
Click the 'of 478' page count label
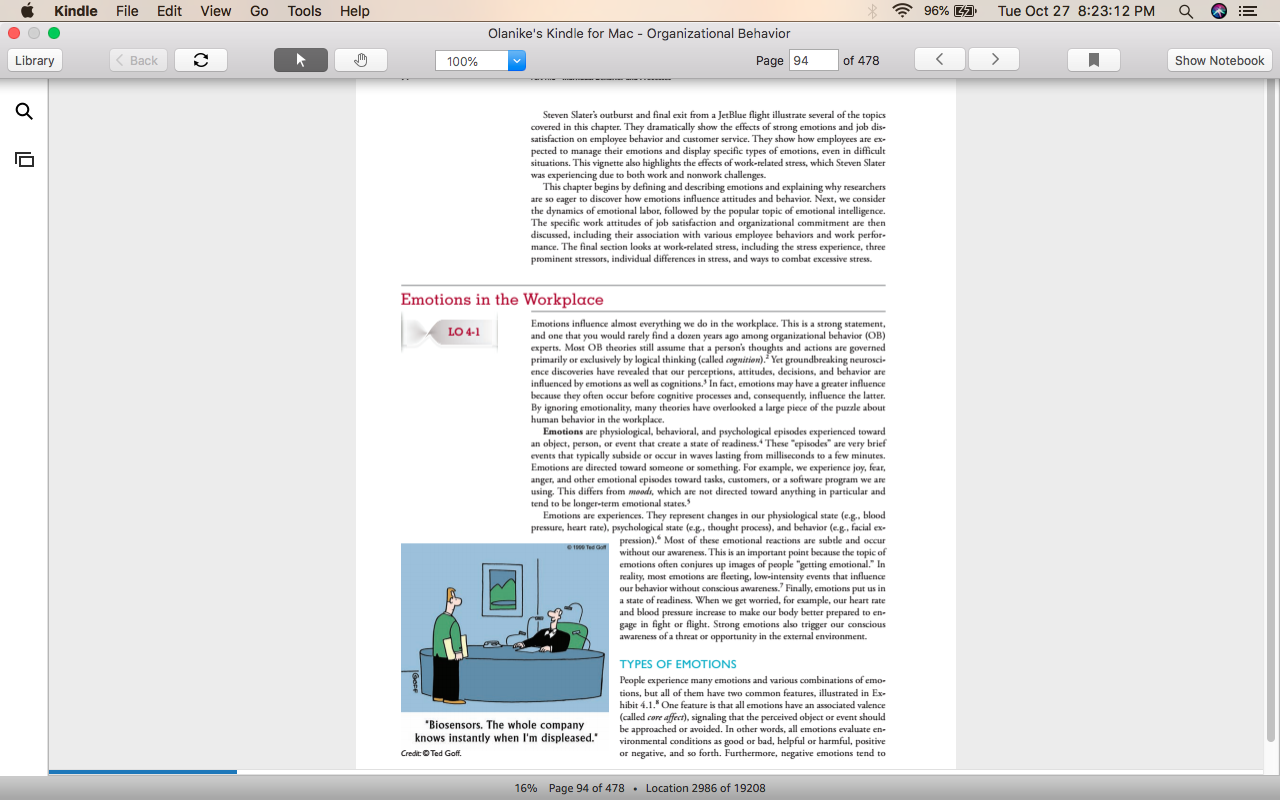point(861,60)
